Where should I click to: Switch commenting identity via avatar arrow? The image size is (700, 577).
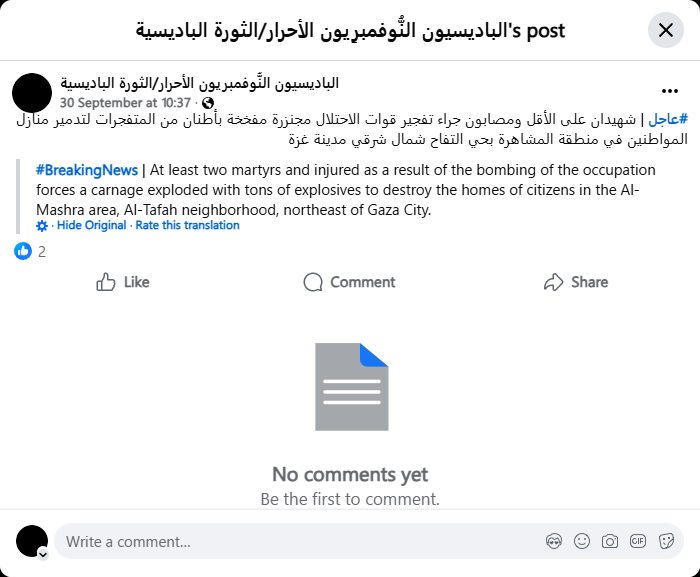[x=42, y=553]
